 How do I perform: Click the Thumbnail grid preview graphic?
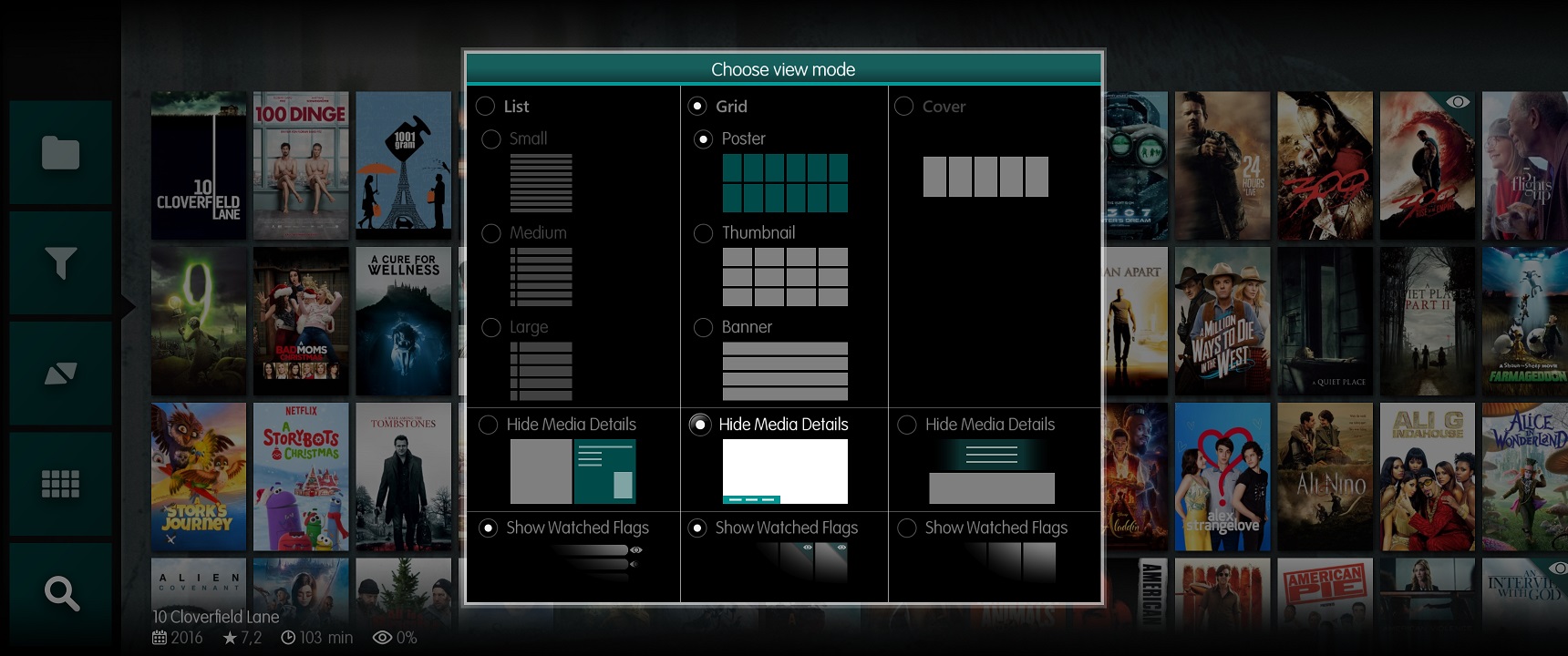pyautogui.click(x=785, y=277)
